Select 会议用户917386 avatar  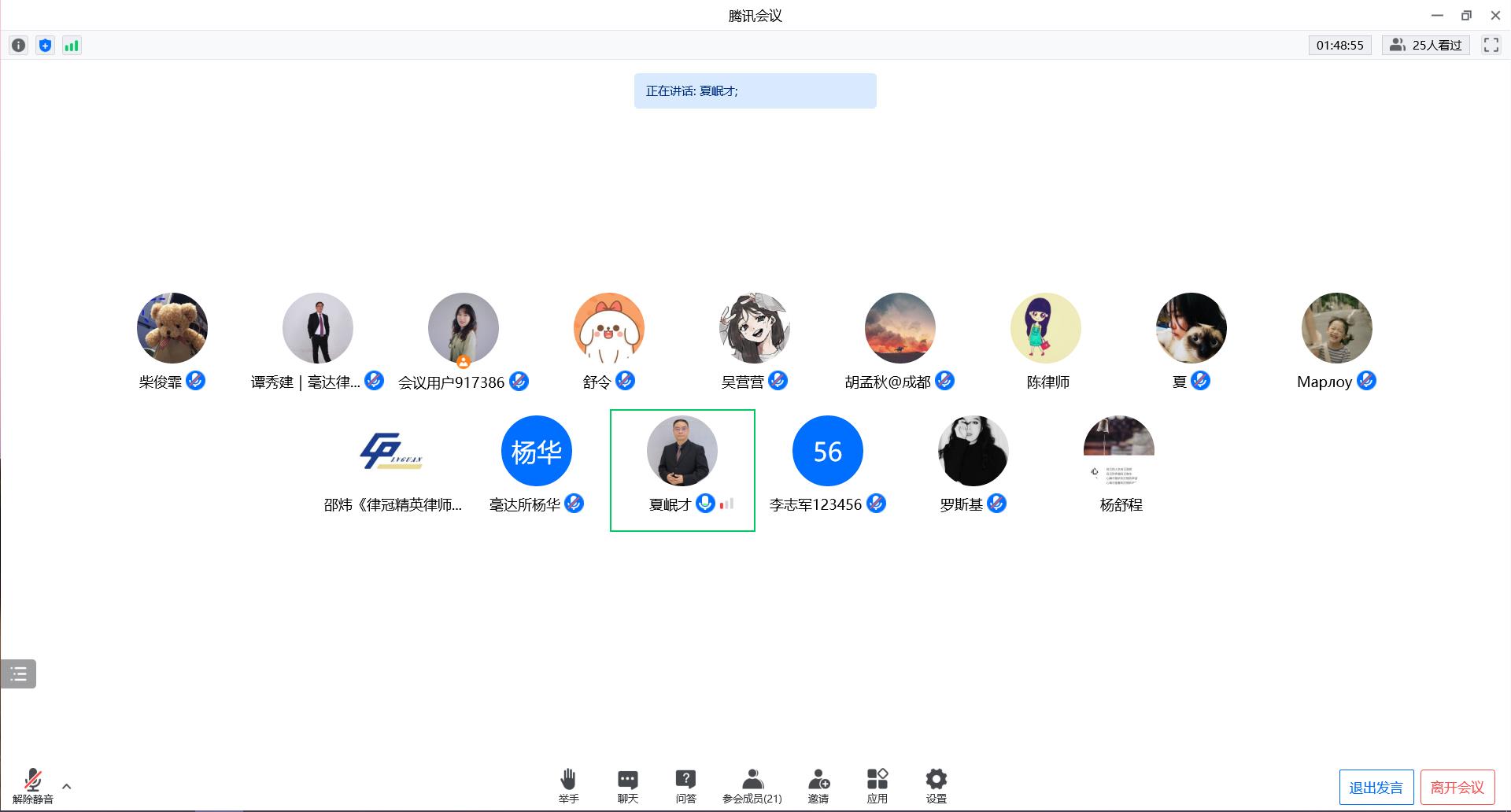click(464, 328)
